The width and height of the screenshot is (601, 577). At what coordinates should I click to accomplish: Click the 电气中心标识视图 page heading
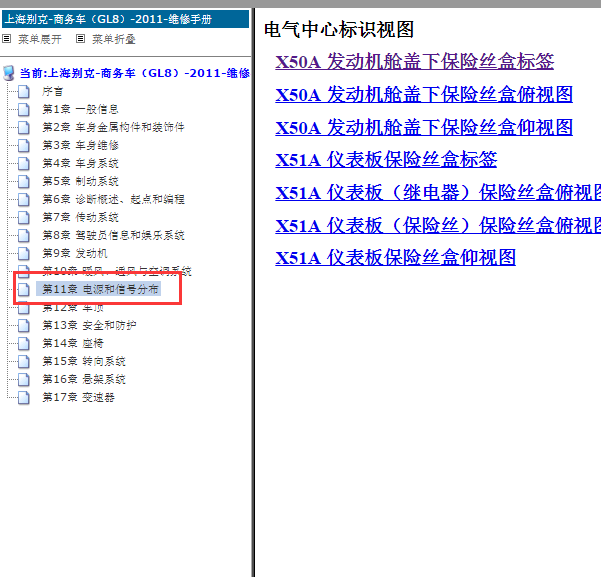point(339,30)
